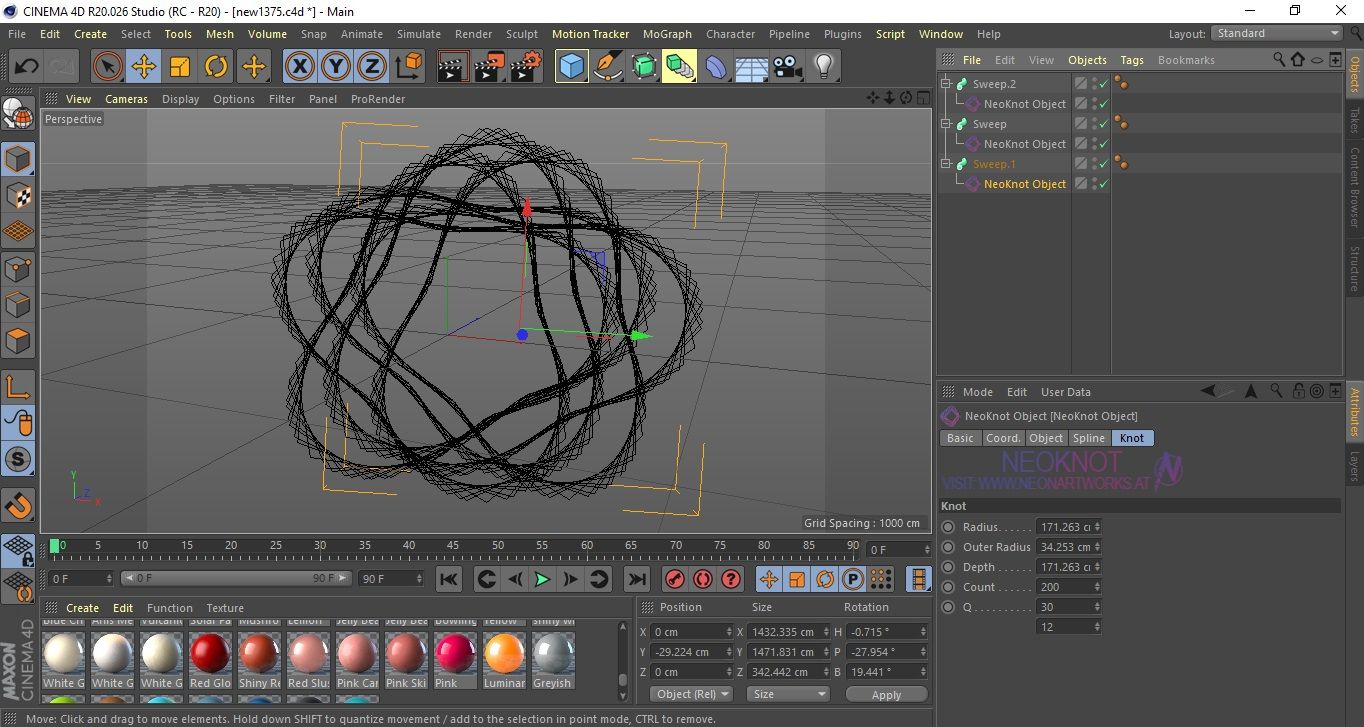
Task: Click the yellow-highlighted Array modeling icon
Action: (x=679, y=67)
